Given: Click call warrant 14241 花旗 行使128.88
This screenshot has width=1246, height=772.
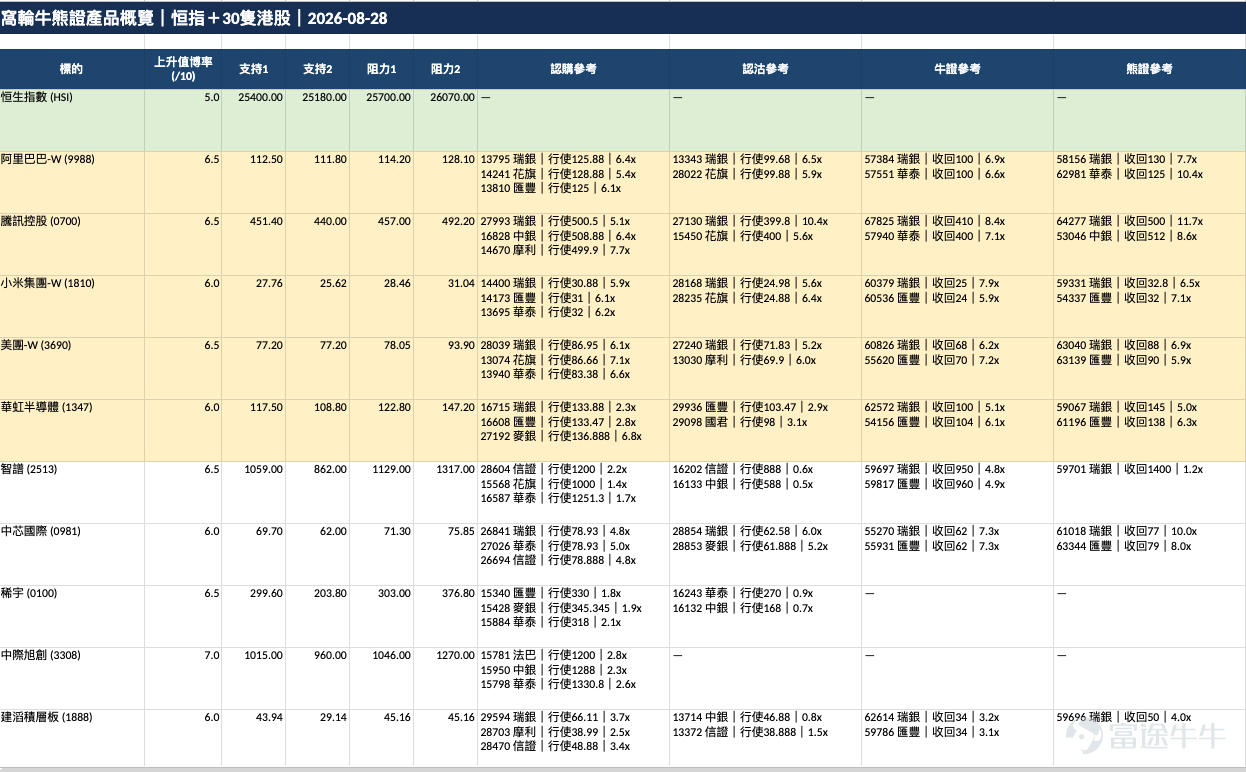Looking at the screenshot, I should click(558, 174).
